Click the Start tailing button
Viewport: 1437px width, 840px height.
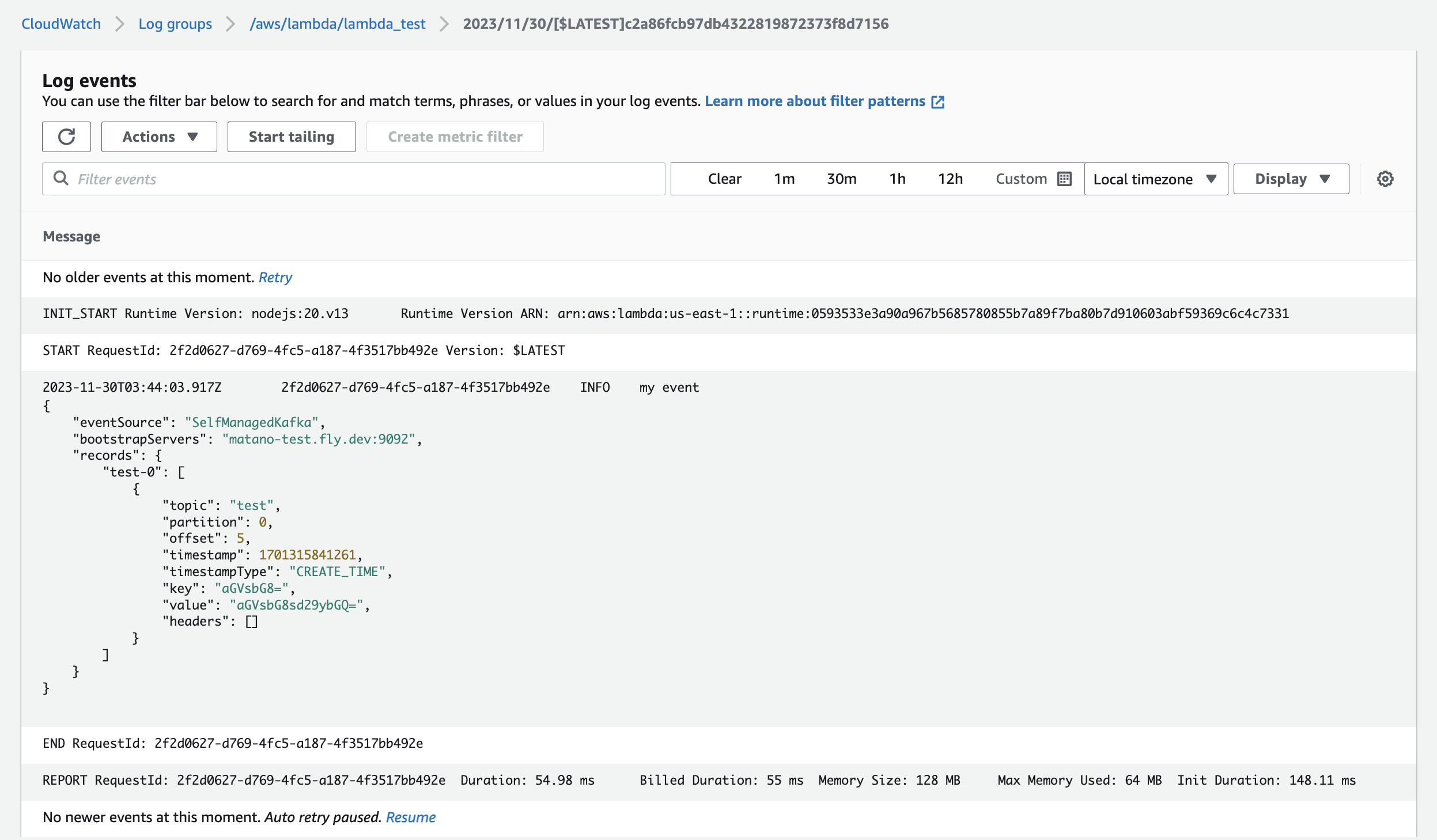291,137
